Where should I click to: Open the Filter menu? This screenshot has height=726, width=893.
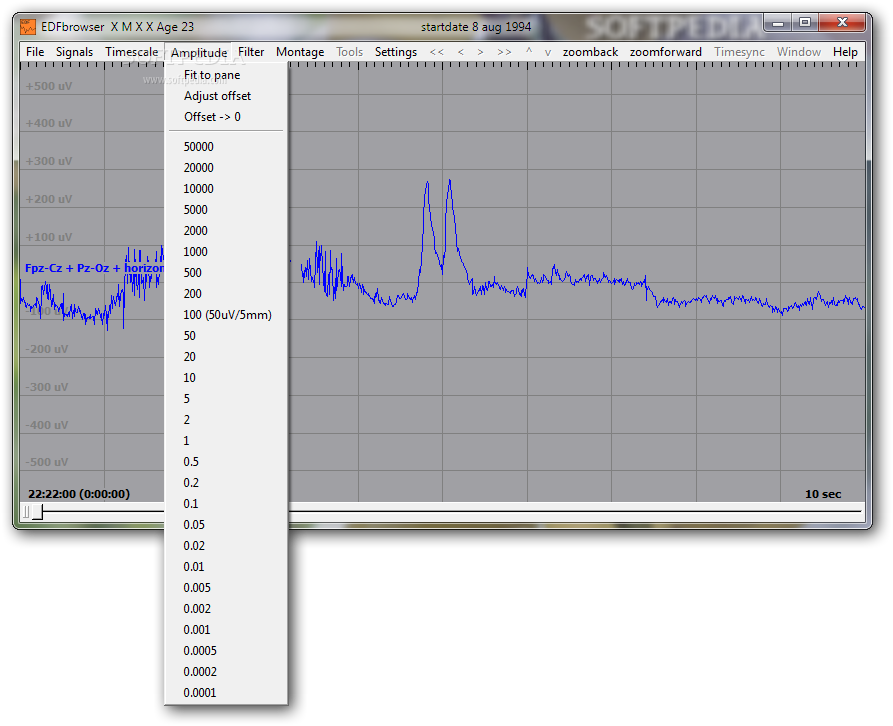pos(251,52)
